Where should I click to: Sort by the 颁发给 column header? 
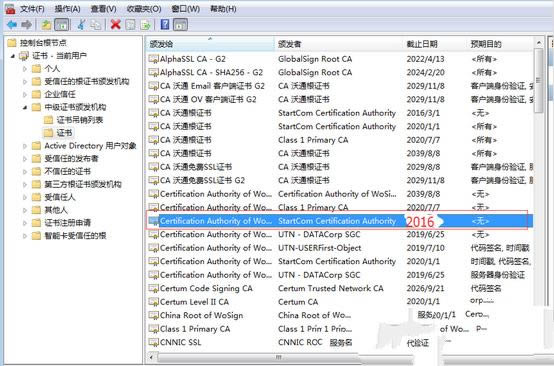pos(210,44)
